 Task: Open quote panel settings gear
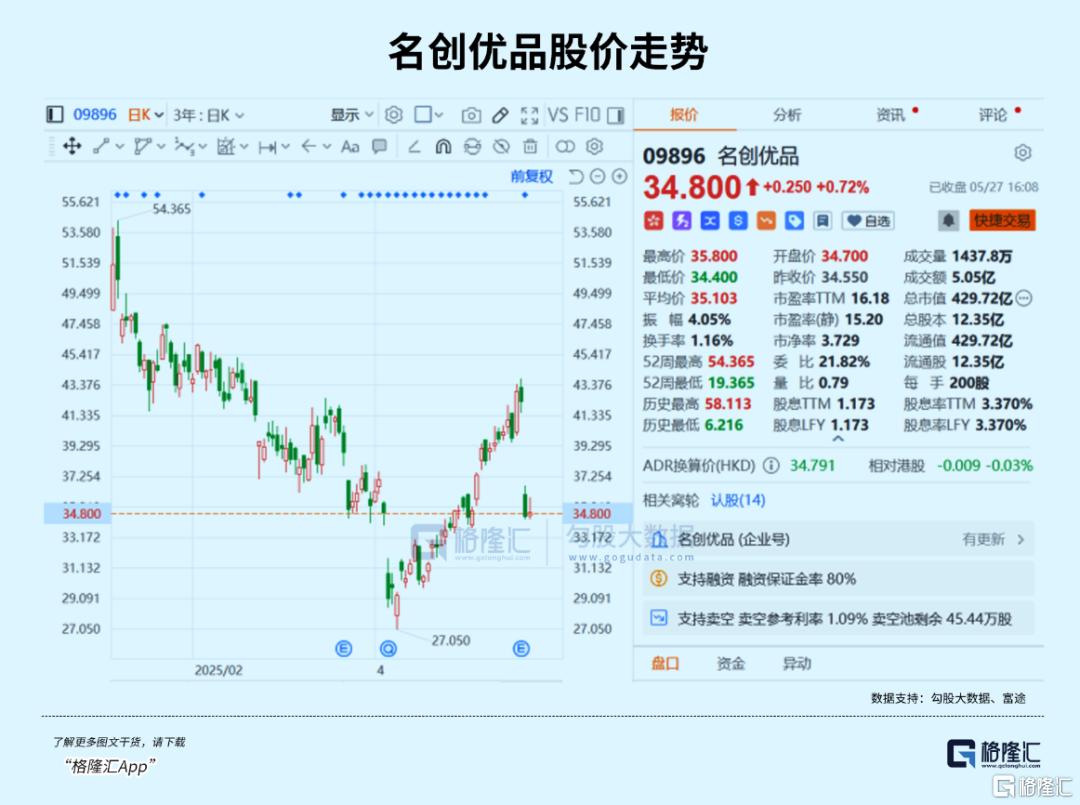click(x=1023, y=152)
